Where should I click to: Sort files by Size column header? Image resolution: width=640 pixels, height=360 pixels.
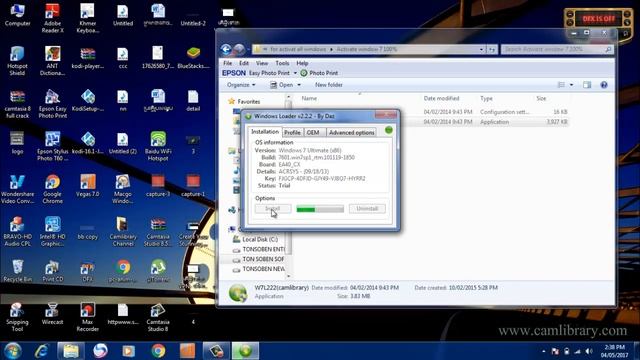coord(541,98)
